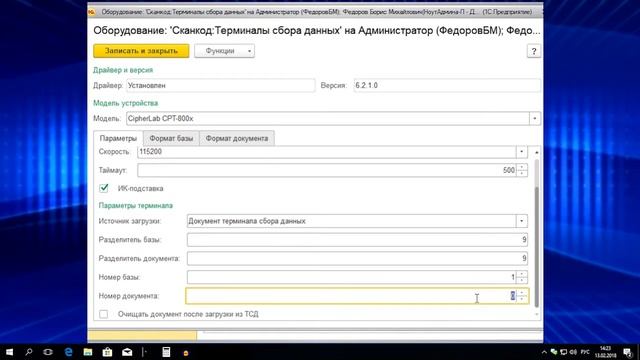Toggle the 'ИК-подставка' checkbox
Image resolution: width=640 pixels, height=360 pixels.
pos(104,188)
